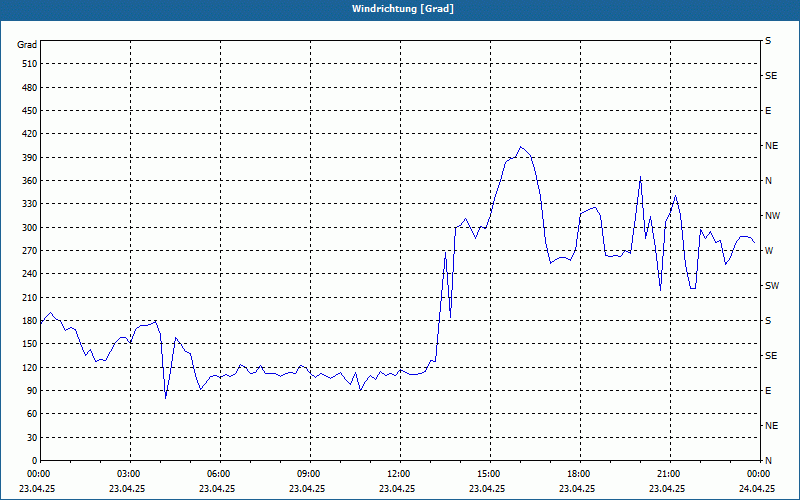Select the 270 y-axis value
The height and width of the screenshot is (500, 800).
pyautogui.click(x=30, y=251)
